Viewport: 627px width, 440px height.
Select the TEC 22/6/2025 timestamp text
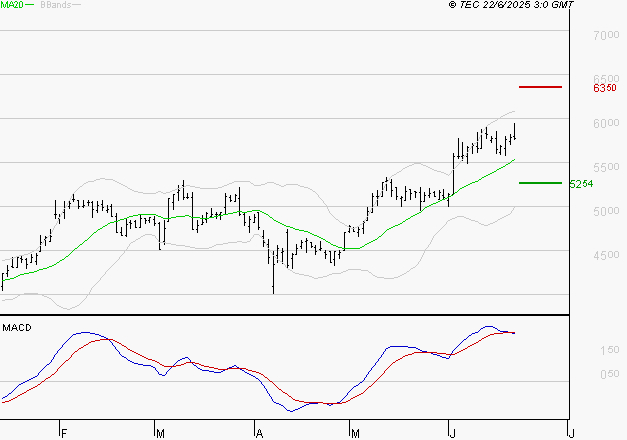[x=511, y=5]
